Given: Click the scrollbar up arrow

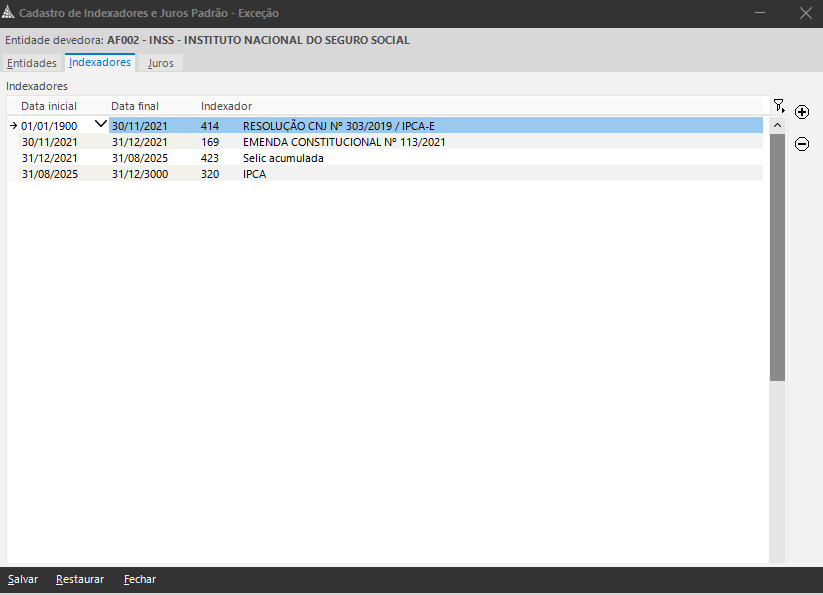Looking at the screenshot, I should pos(777,125).
